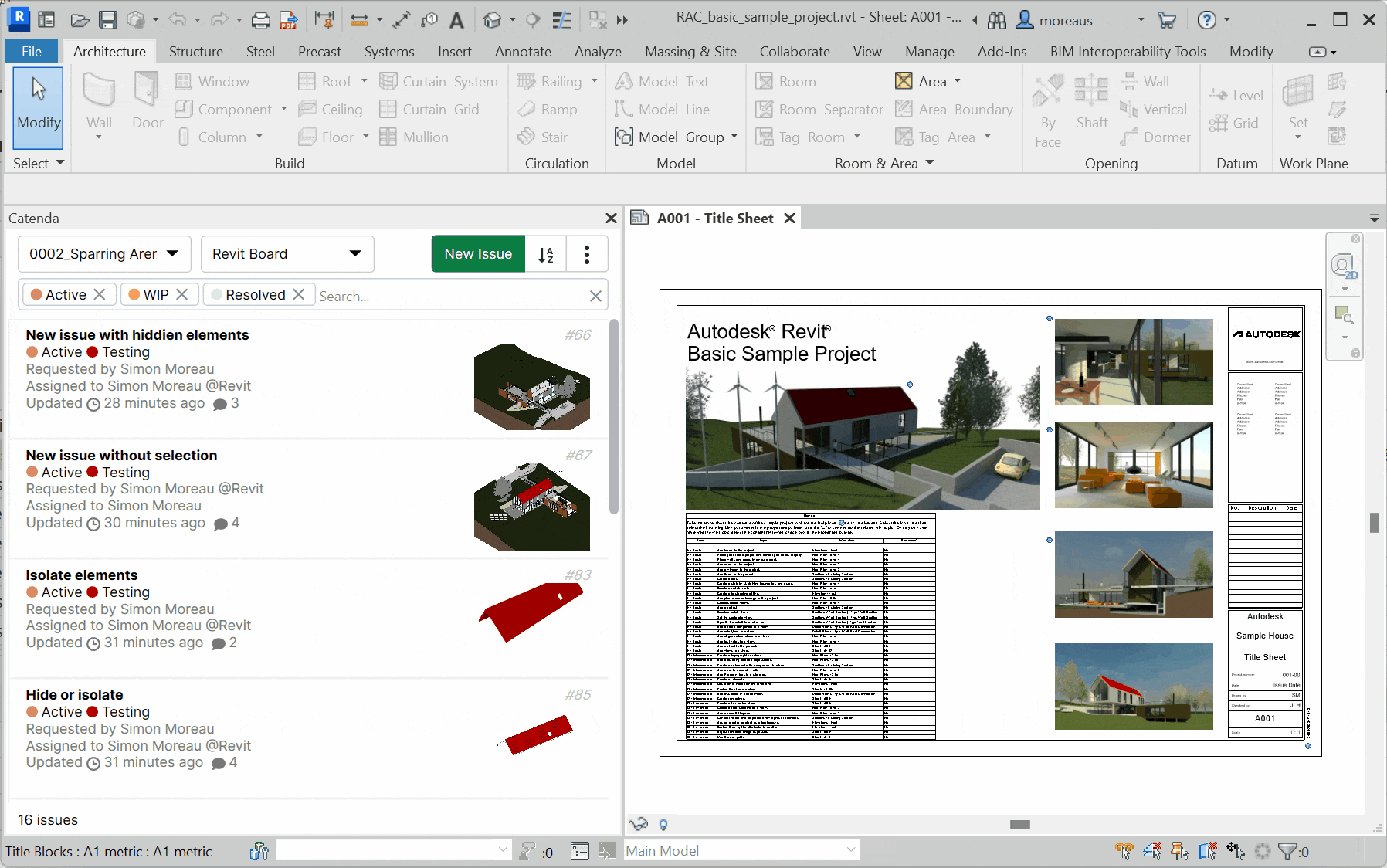Viewport: 1387px width, 868px height.
Task: Click the Print icon in quick access toolbar
Action: (x=261, y=20)
